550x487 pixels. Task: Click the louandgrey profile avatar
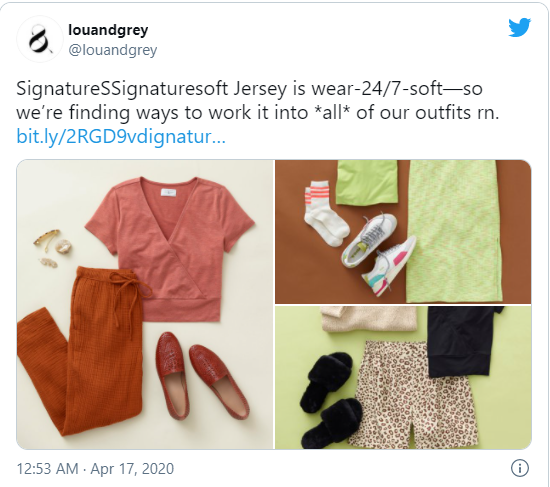pyautogui.click(x=40, y=39)
